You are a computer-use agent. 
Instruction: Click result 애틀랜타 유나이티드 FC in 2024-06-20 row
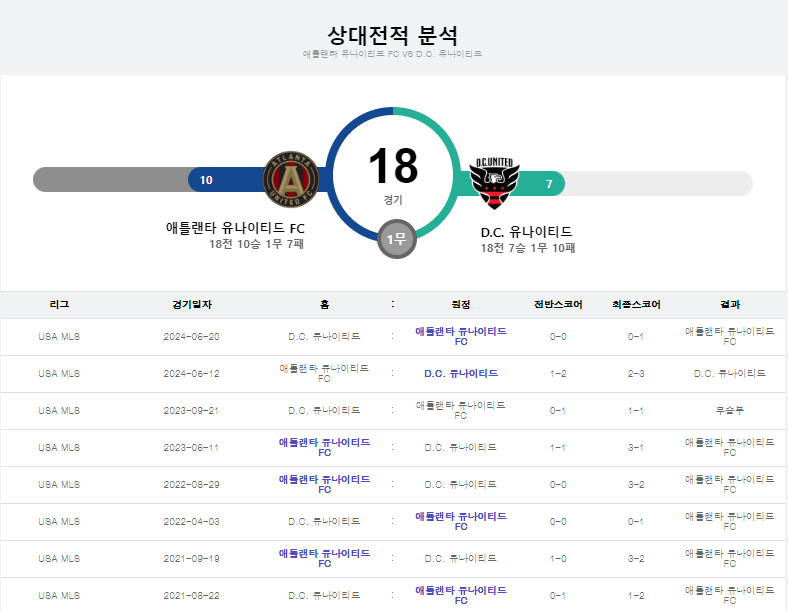pos(730,336)
